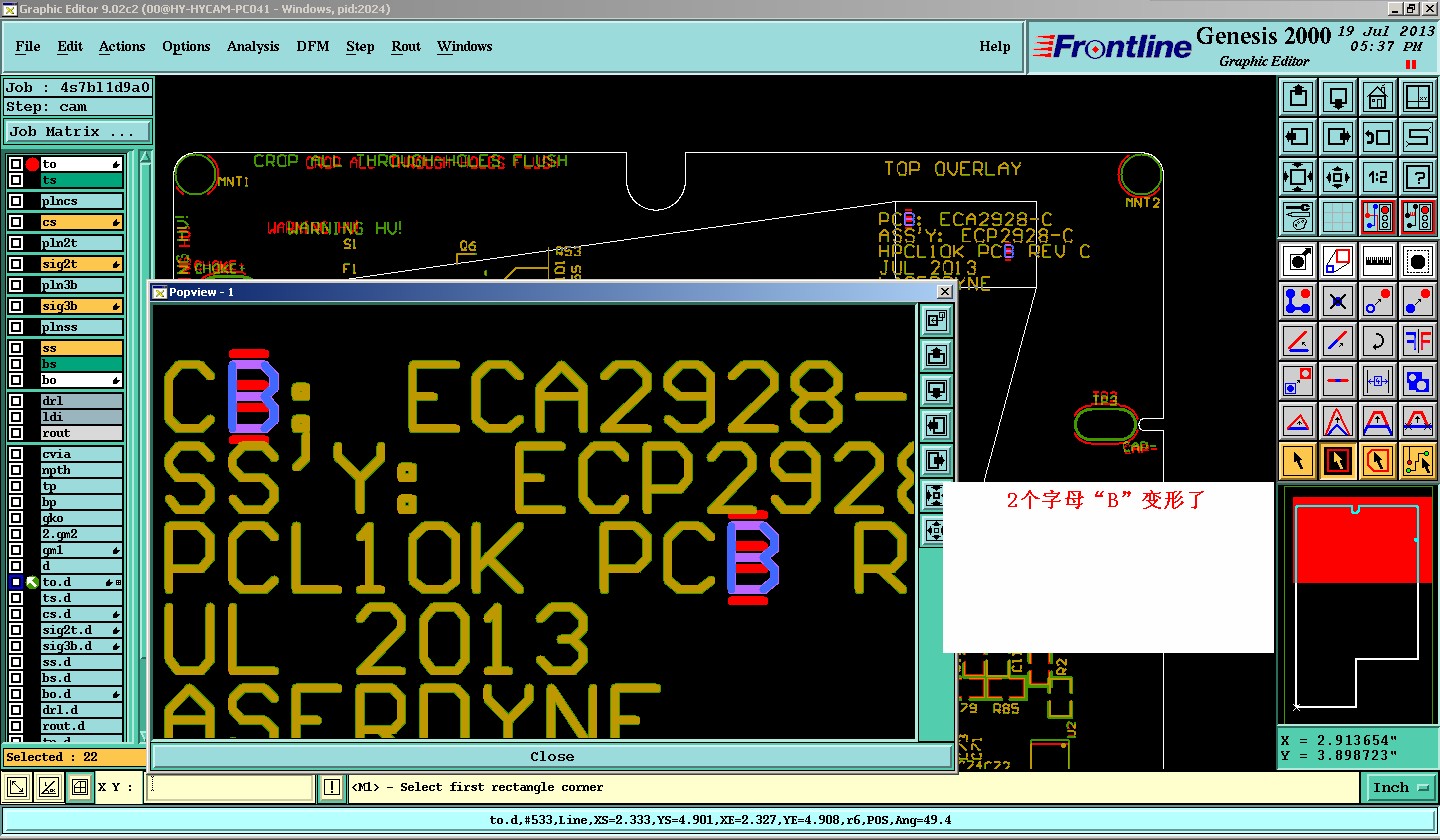1440x840 pixels.
Task: Click the red active-layer dot beside layer to
Action: pos(32,164)
